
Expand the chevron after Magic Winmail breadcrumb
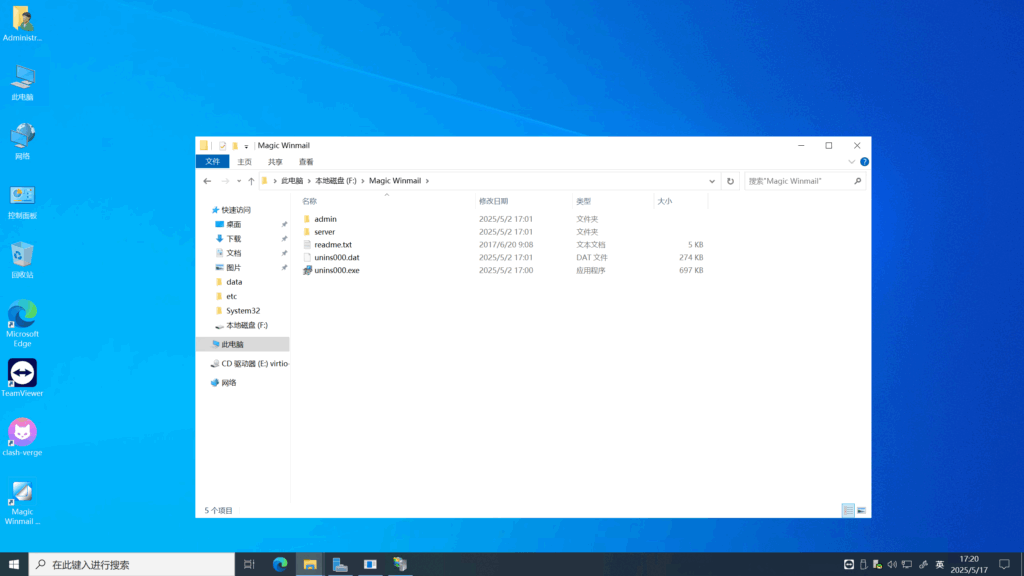[x=428, y=181]
